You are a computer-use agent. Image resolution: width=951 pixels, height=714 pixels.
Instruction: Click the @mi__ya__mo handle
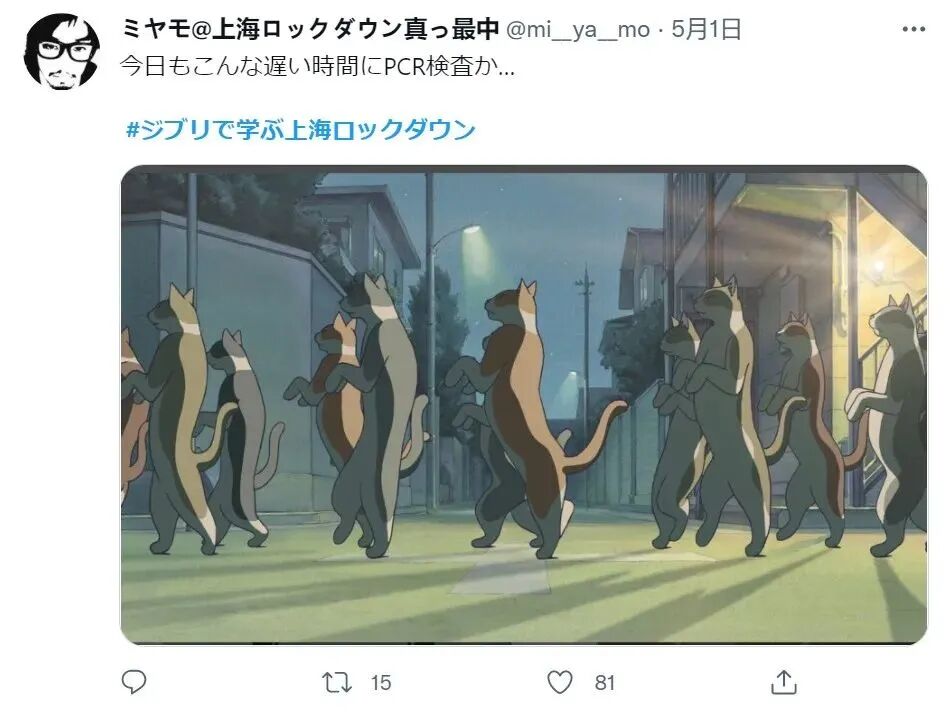point(578,29)
